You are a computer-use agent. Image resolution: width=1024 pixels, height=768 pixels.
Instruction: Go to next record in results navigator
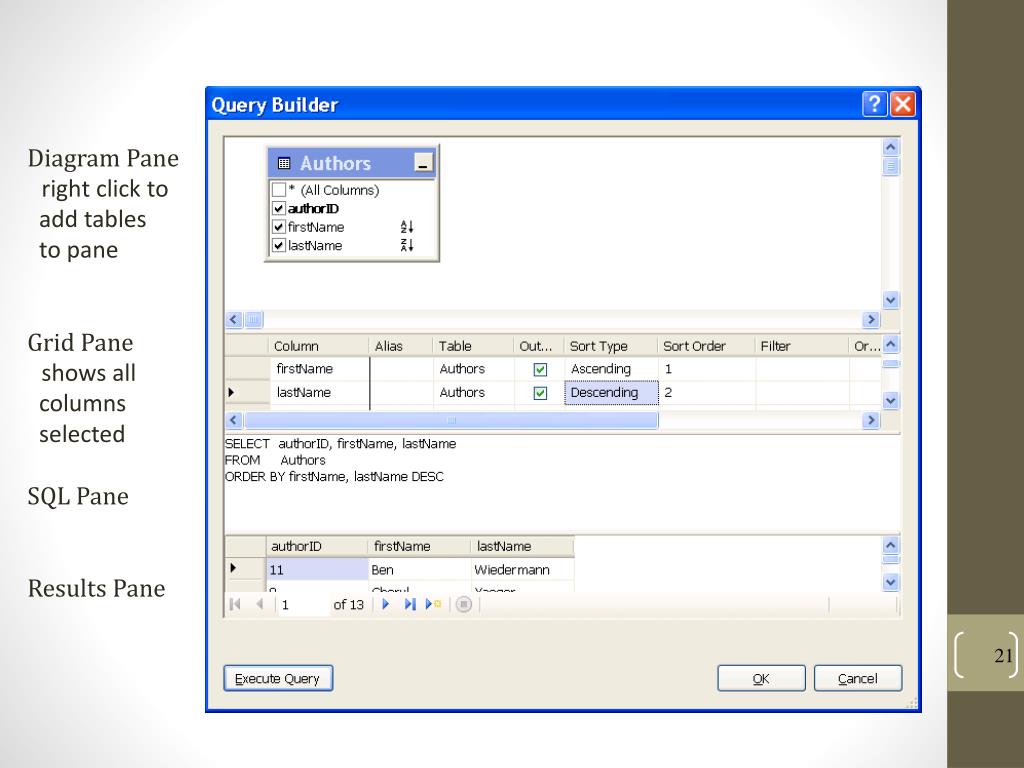[x=386, y=605]
